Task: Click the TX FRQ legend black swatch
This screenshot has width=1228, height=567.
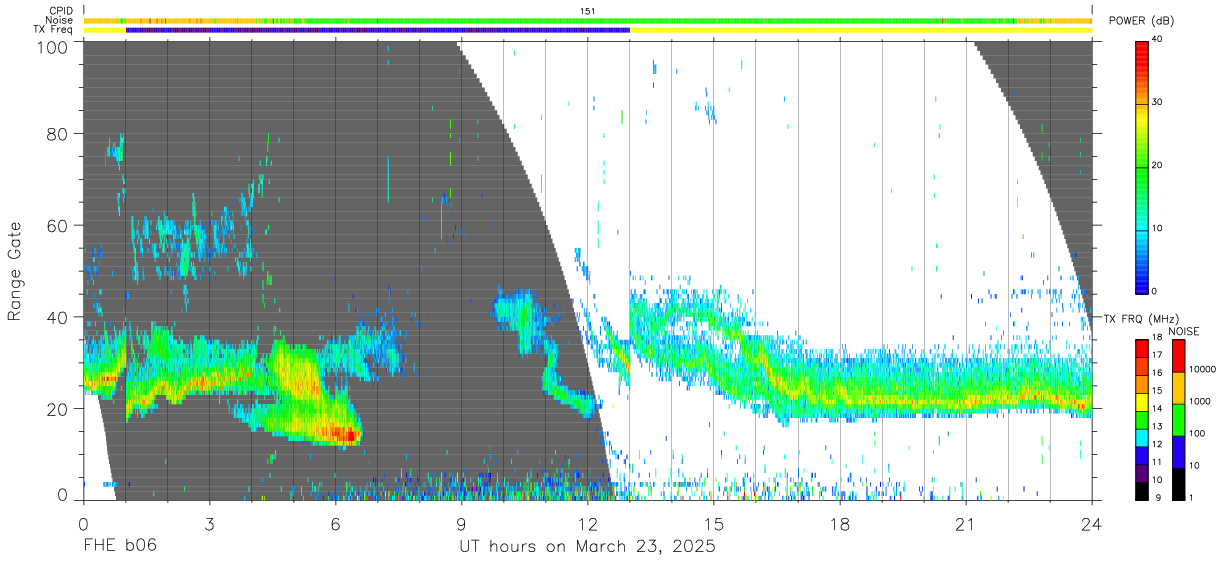Action: point(1142,491)
